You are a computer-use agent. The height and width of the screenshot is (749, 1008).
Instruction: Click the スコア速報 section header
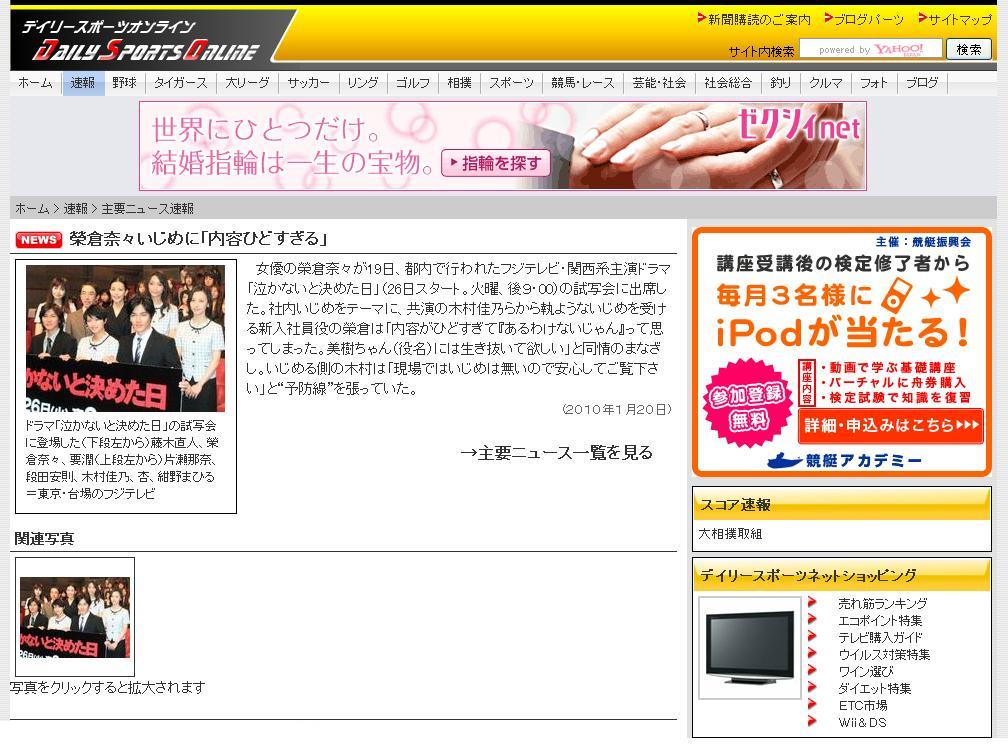click(x=842, y=504)
